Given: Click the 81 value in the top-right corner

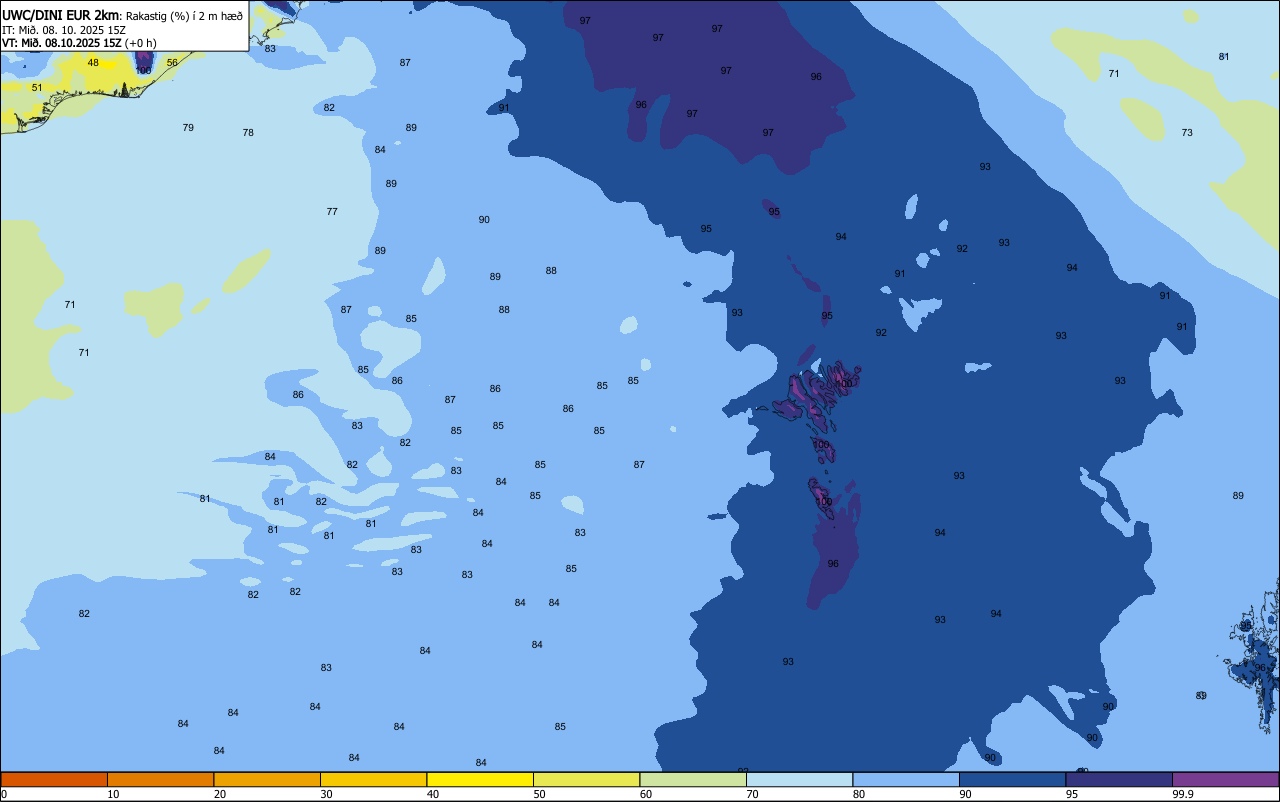Looking at the screenshot, I should 1224,57.
